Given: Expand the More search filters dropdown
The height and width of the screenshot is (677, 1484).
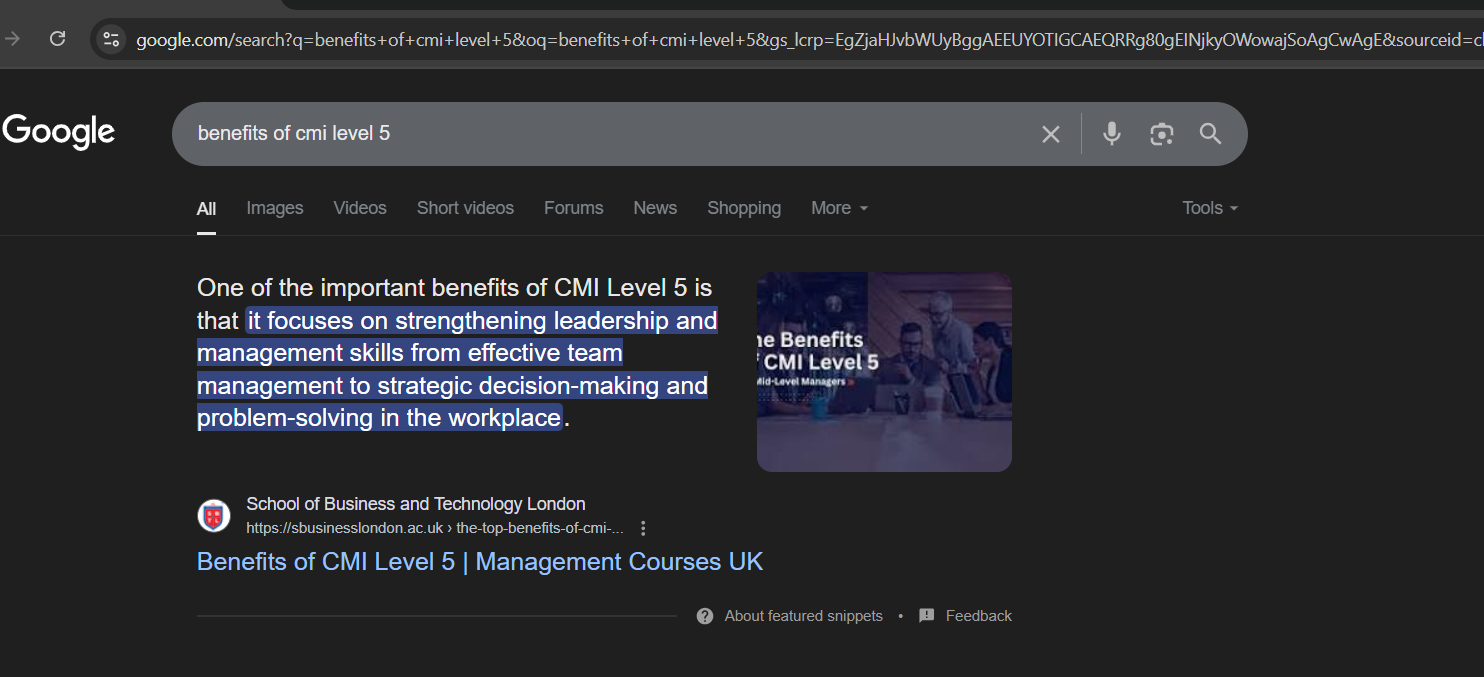Looking at the screenshot, I should coord(839,208).
